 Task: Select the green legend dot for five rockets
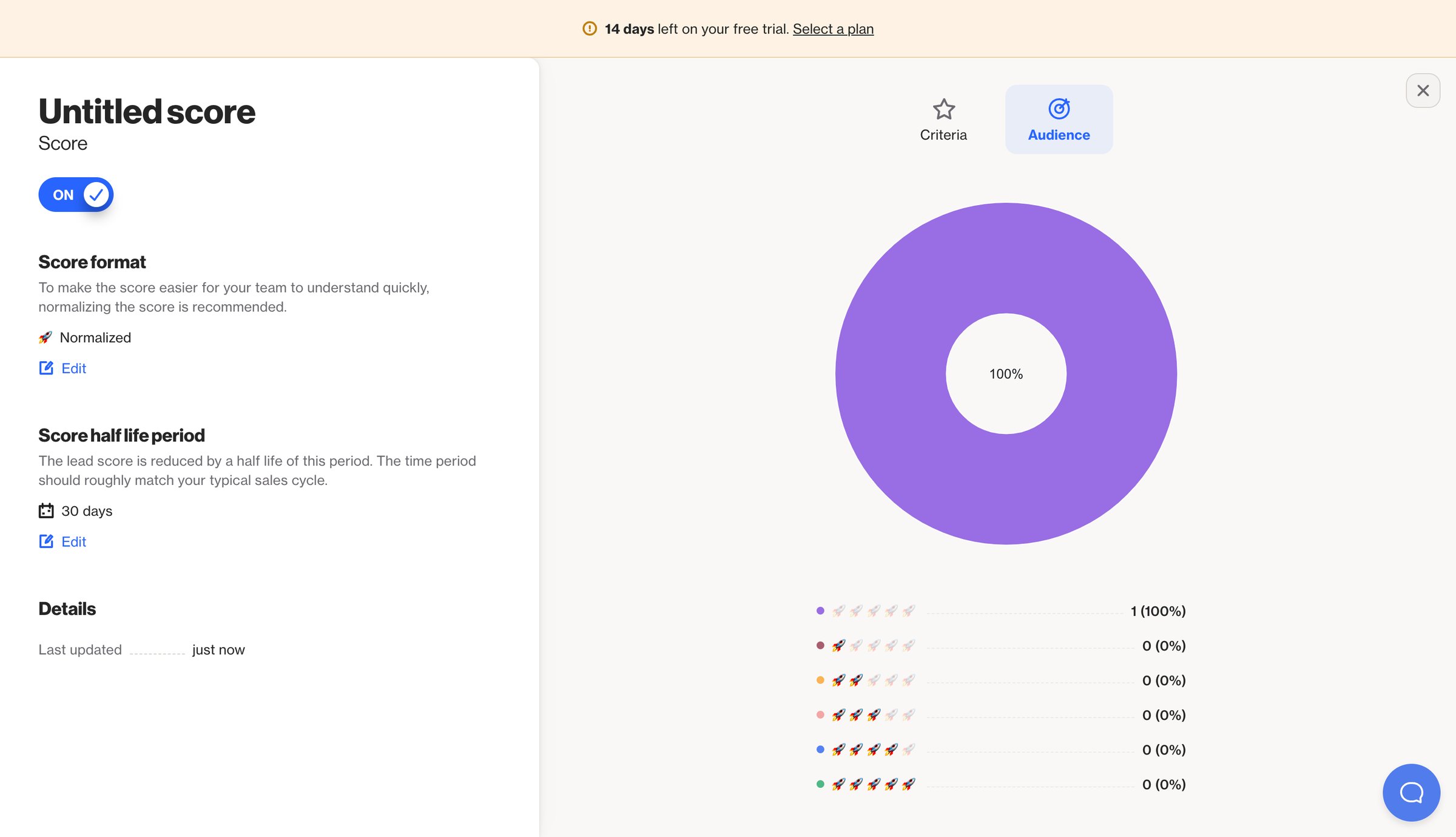click(x=820, y=784)
